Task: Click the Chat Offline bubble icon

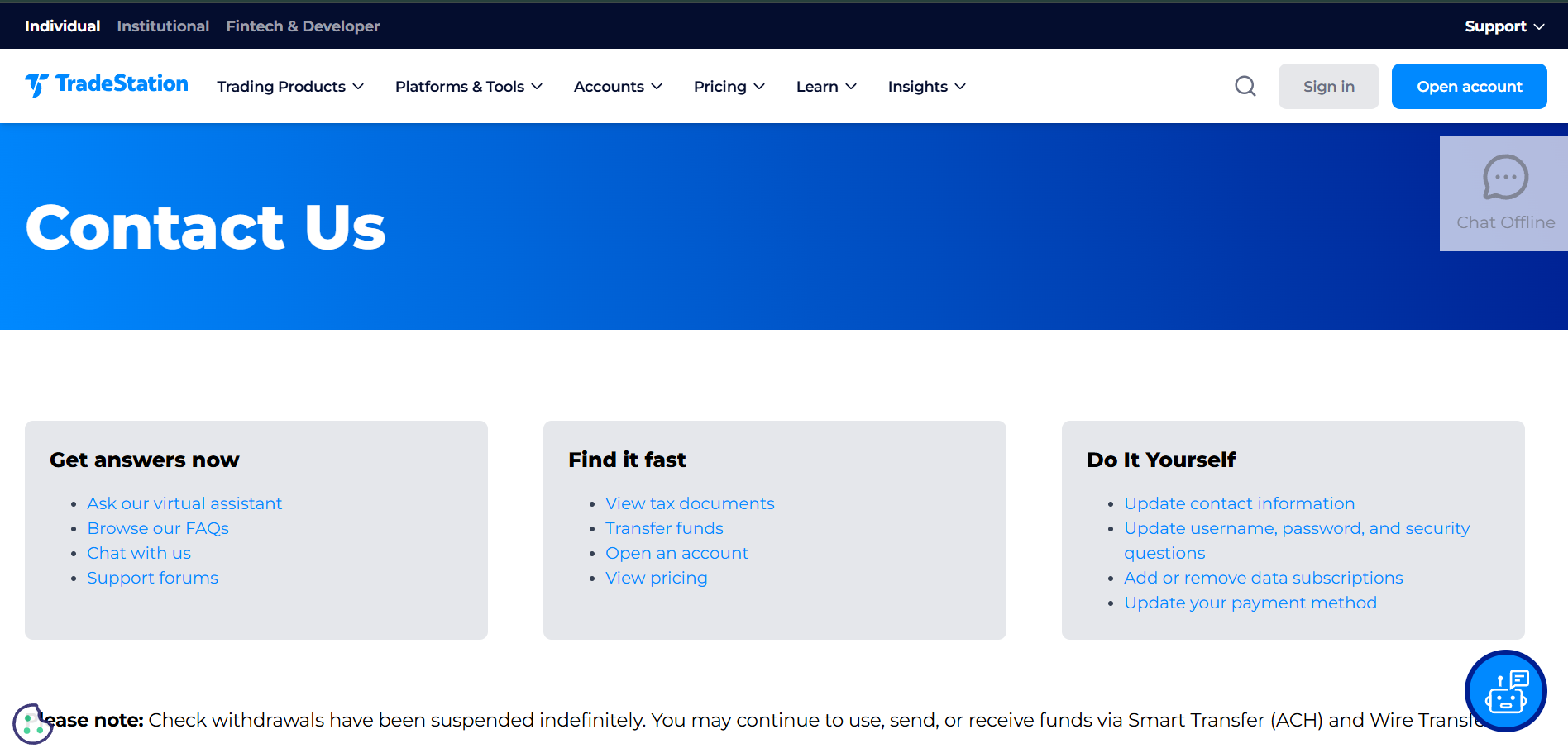Action: click(x=1504, y=178)
